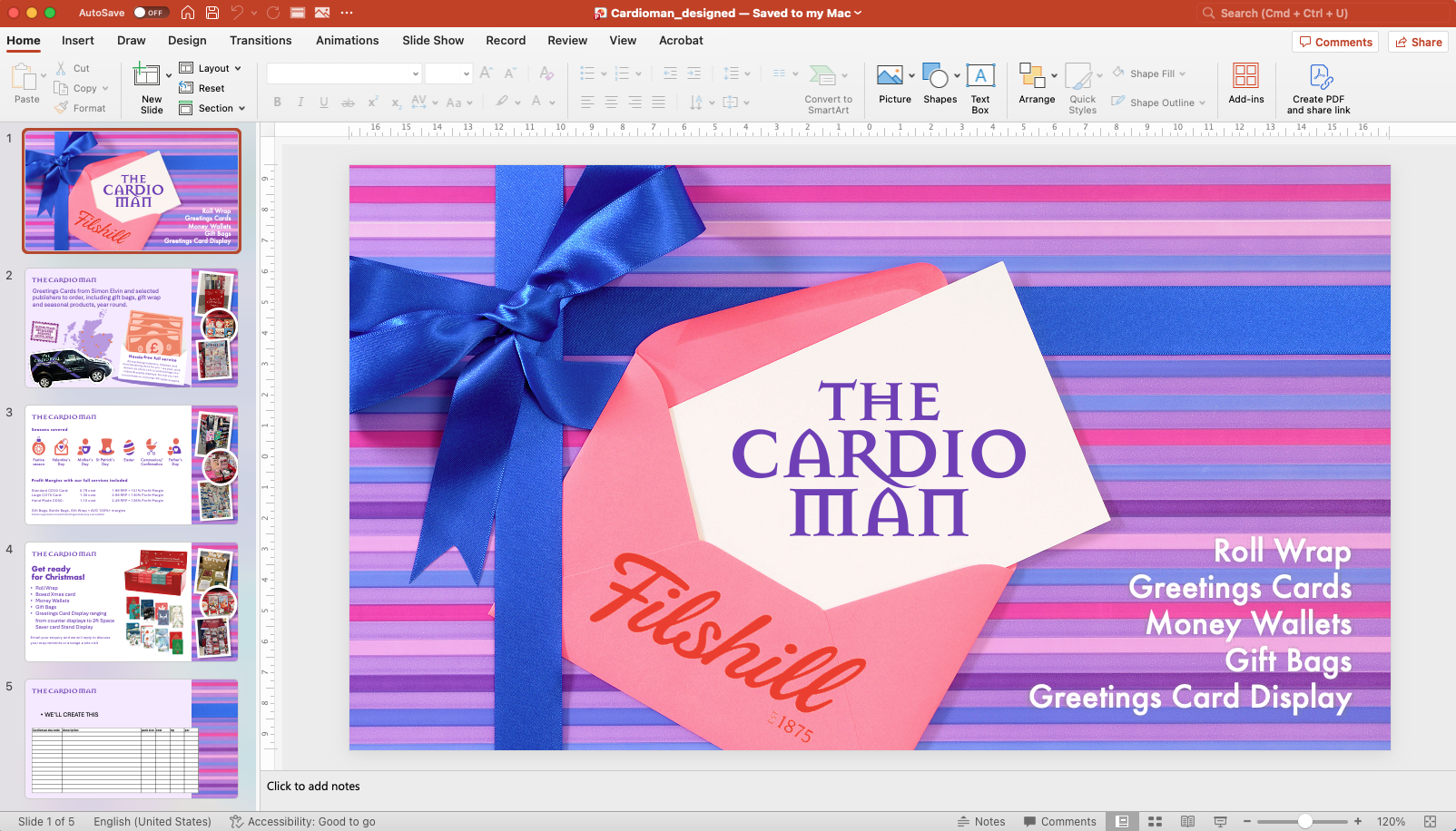This screenshot has width=1456, height=831.
Task: Center align the text
Action: click(x=612, y=103)
